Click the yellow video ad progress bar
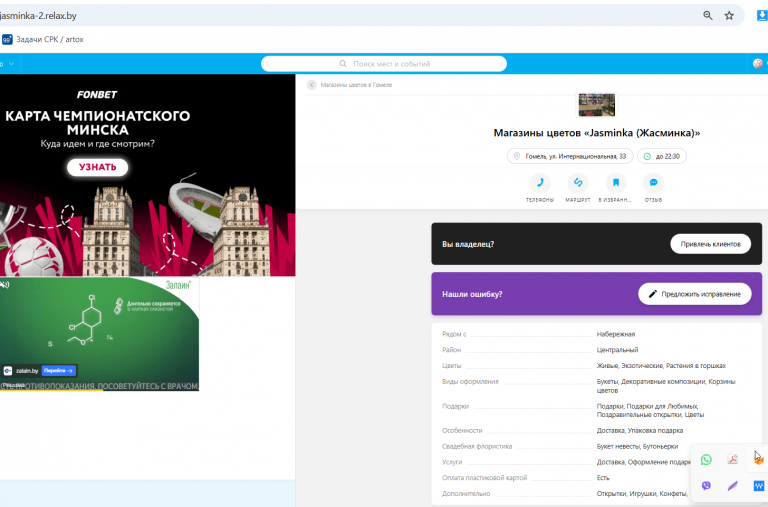 [x=51, y=390]
